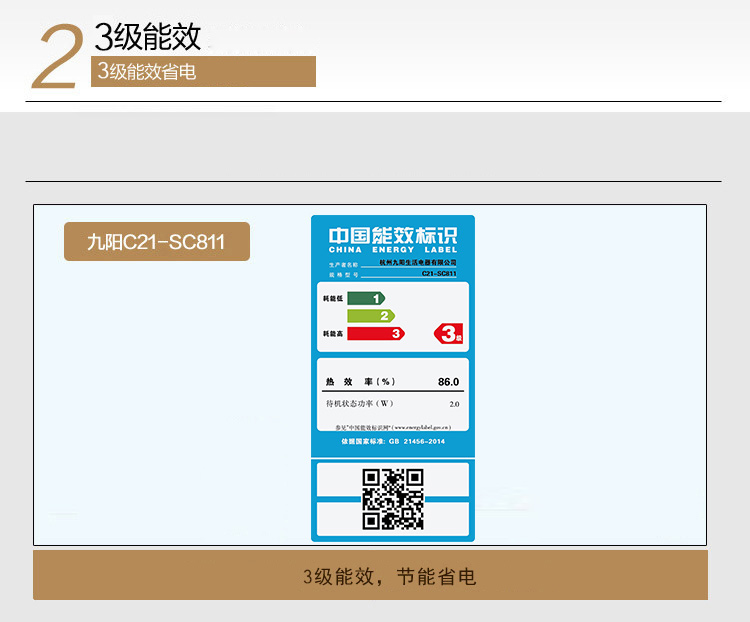Select the light green grade 2 arrow
Image resolution: width=750 pixels, height=622 pixels.
point(371,316)
